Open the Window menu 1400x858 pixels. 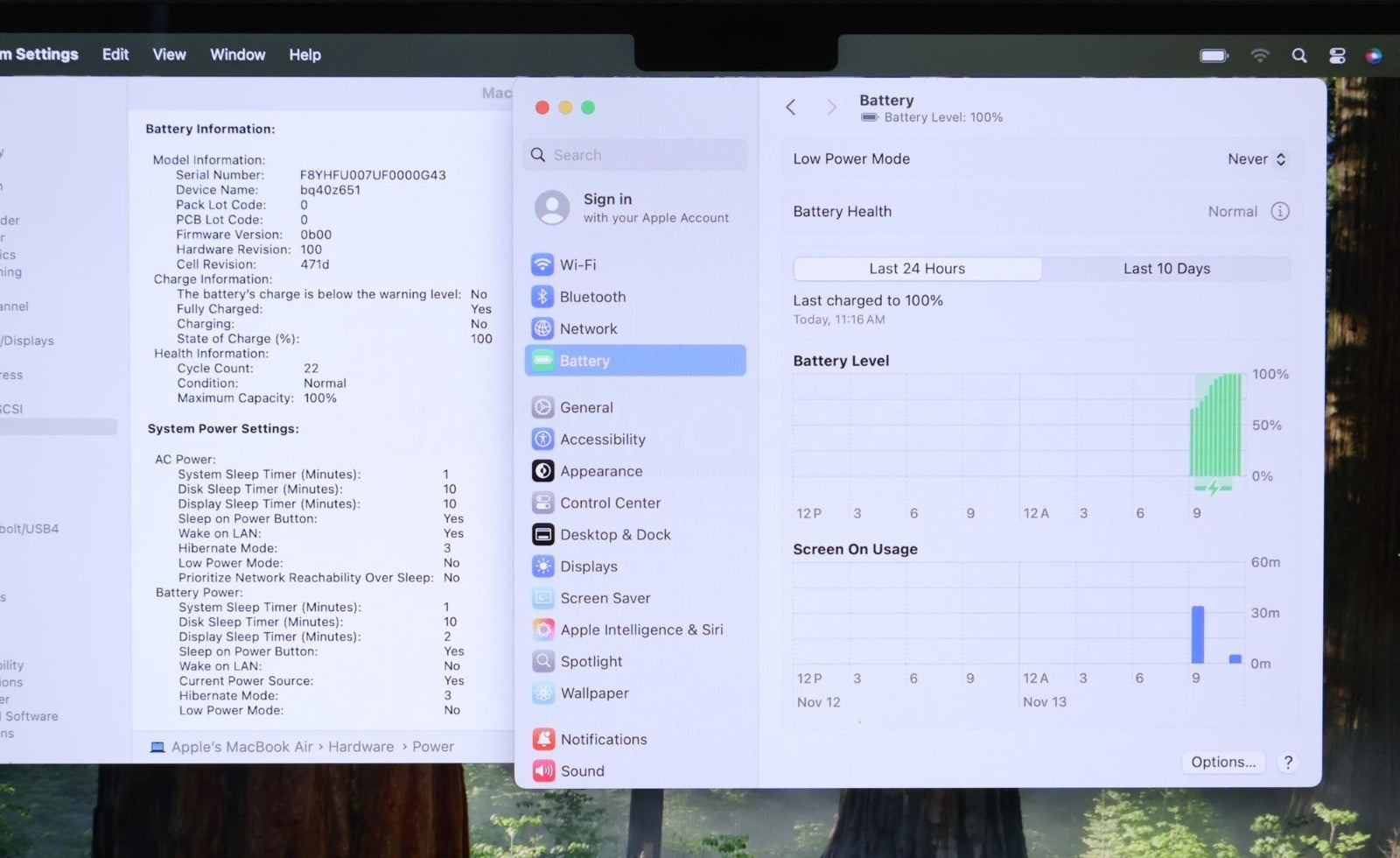(237, 55)
